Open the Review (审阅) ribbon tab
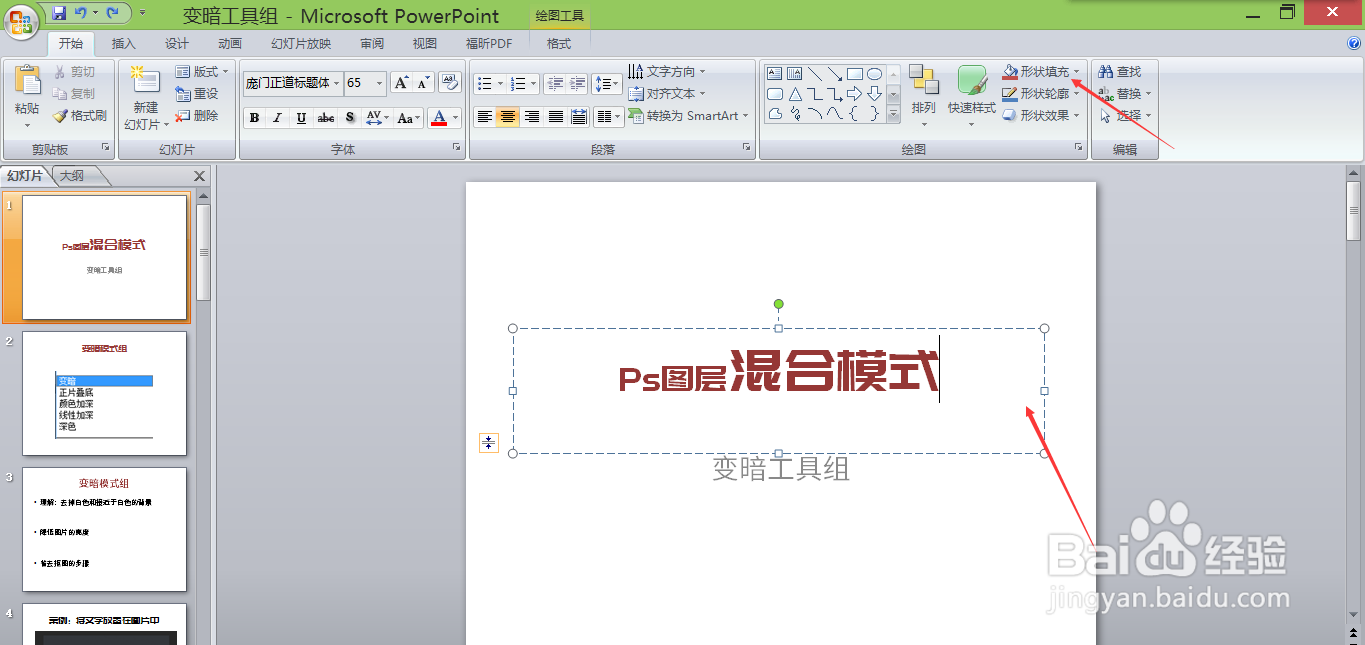 (372, 43)
